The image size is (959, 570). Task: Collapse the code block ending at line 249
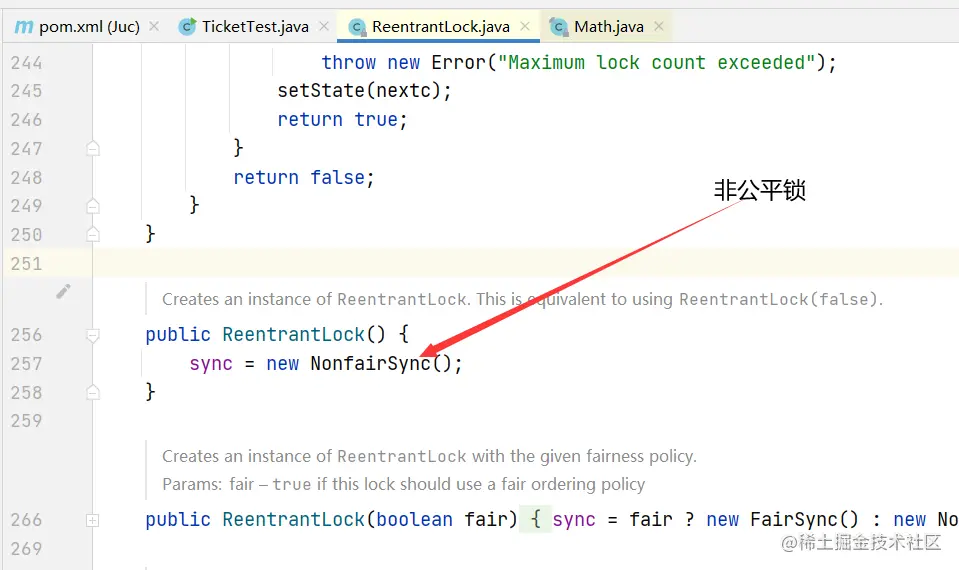point(93,206)
